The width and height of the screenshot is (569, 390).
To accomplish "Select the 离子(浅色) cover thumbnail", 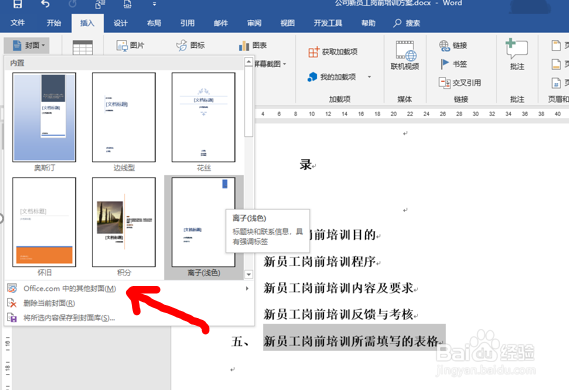I will (x=204, y=222).
